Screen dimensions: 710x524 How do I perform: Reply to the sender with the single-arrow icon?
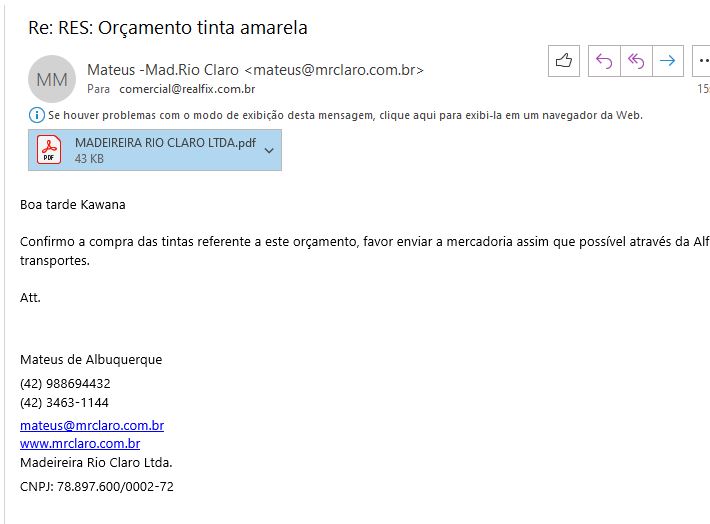click(x=603, y=61)
